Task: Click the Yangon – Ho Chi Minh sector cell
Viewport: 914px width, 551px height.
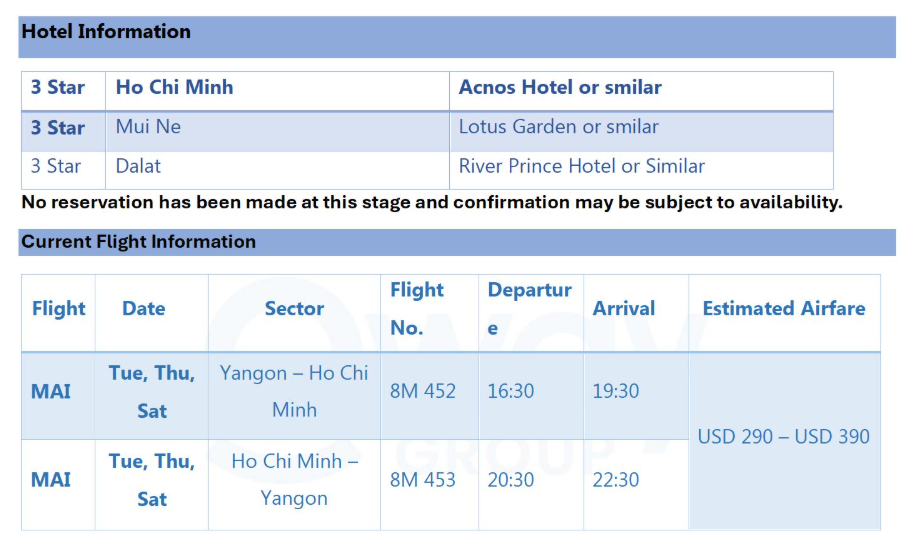Action: [294, 391]
